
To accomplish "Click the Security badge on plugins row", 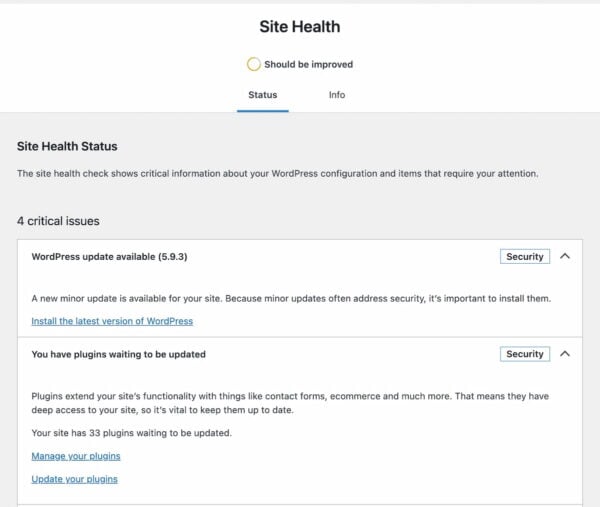I will pyautogui.click(x=524, y=354).
